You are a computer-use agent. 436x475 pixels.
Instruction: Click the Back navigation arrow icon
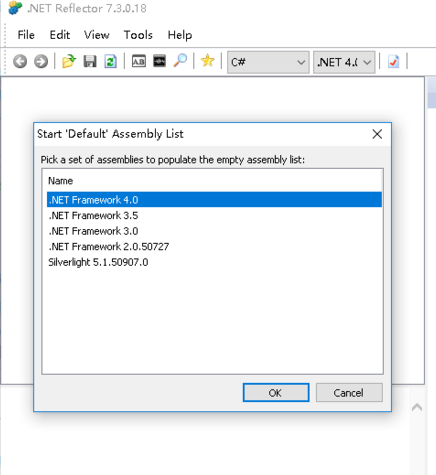click(20, 62)
